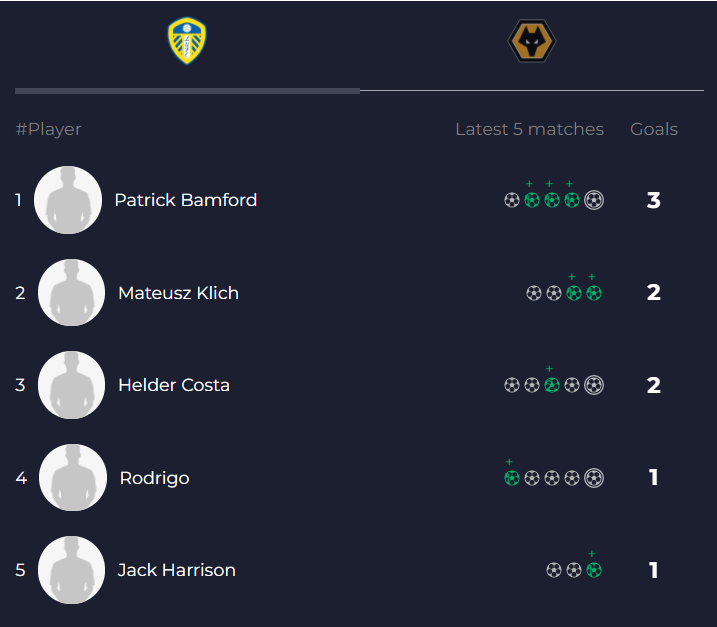The image size is (717, 627).
Task: Click Helder Costa's green goal ball icon
Action: click(552, 385)
